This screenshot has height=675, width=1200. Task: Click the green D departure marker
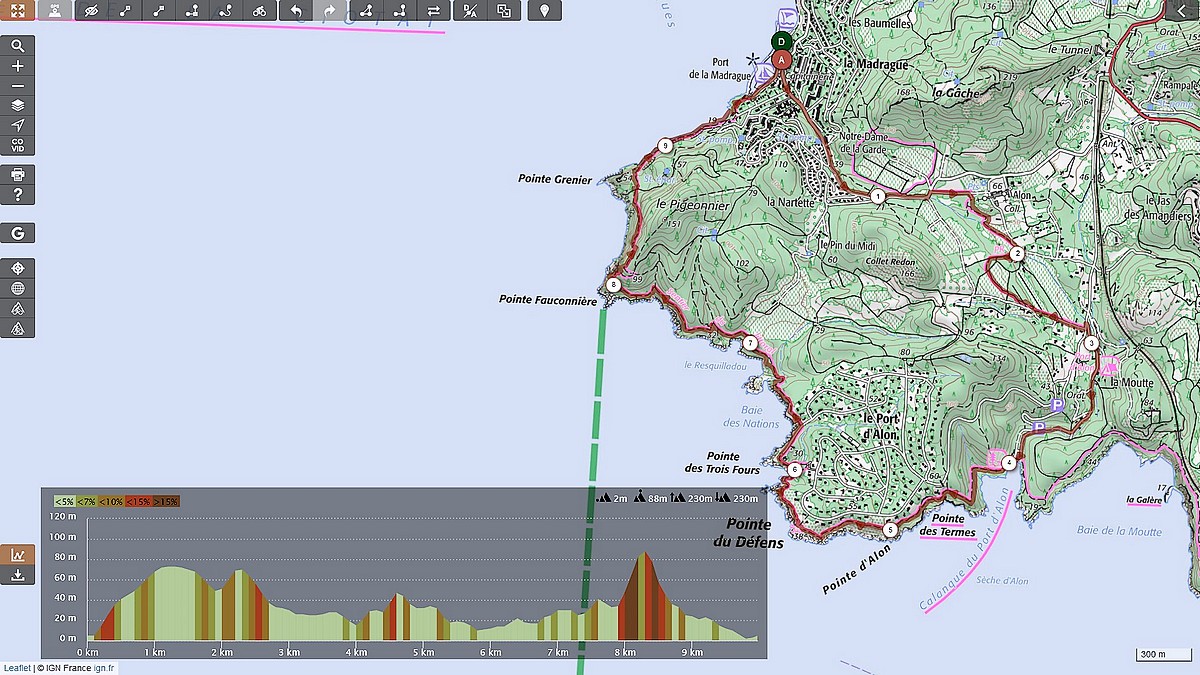click(782, 42)
